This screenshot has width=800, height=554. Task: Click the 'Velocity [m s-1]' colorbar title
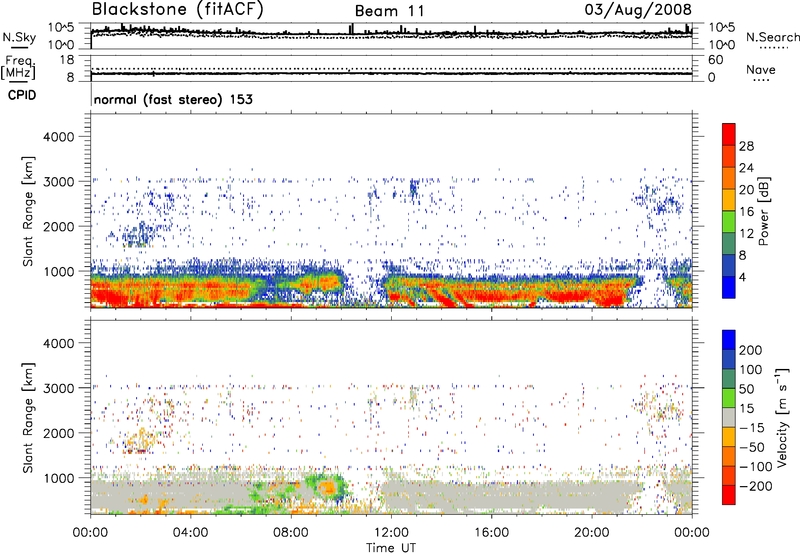(x=782, y=417)
